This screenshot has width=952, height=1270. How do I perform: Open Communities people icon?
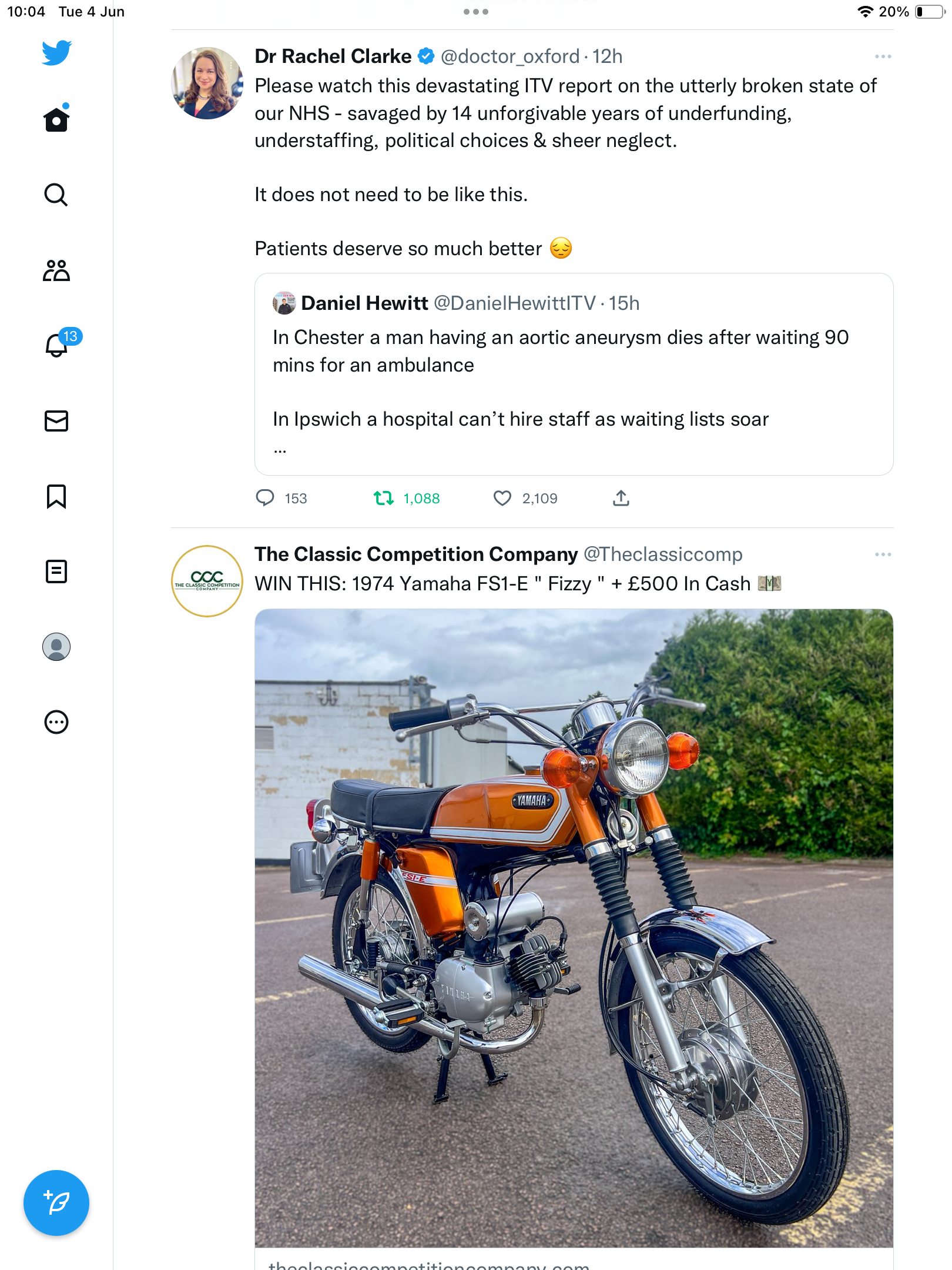point(56,270)
